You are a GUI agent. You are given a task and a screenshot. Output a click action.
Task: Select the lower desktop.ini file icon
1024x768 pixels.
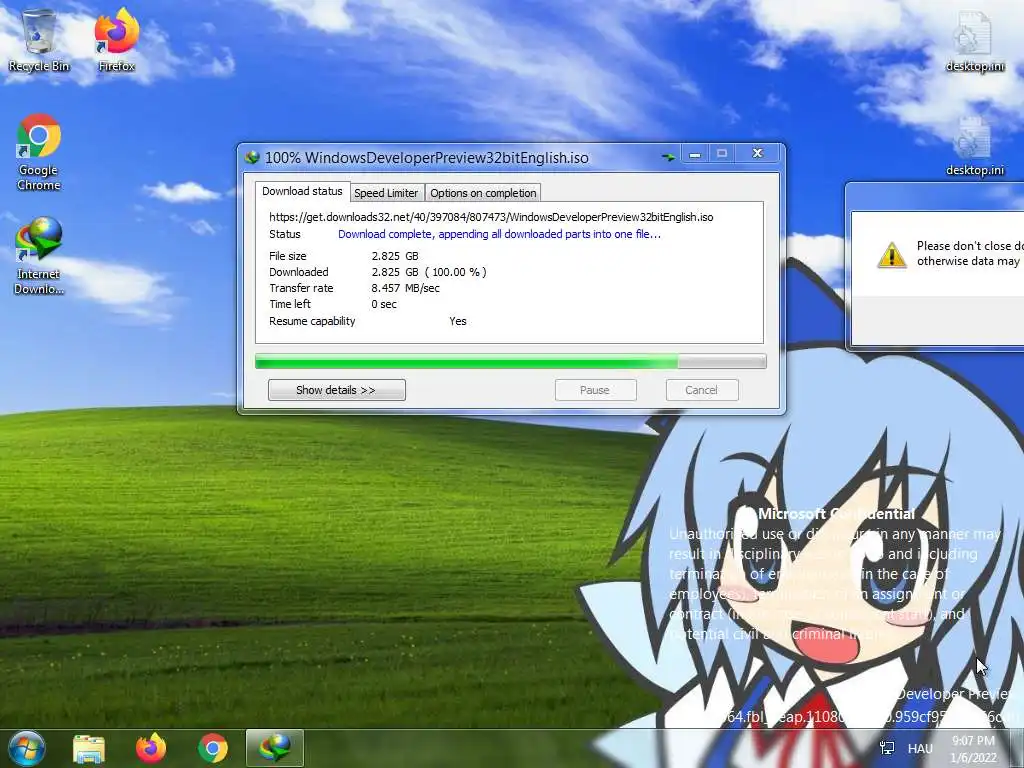point(975,145)
